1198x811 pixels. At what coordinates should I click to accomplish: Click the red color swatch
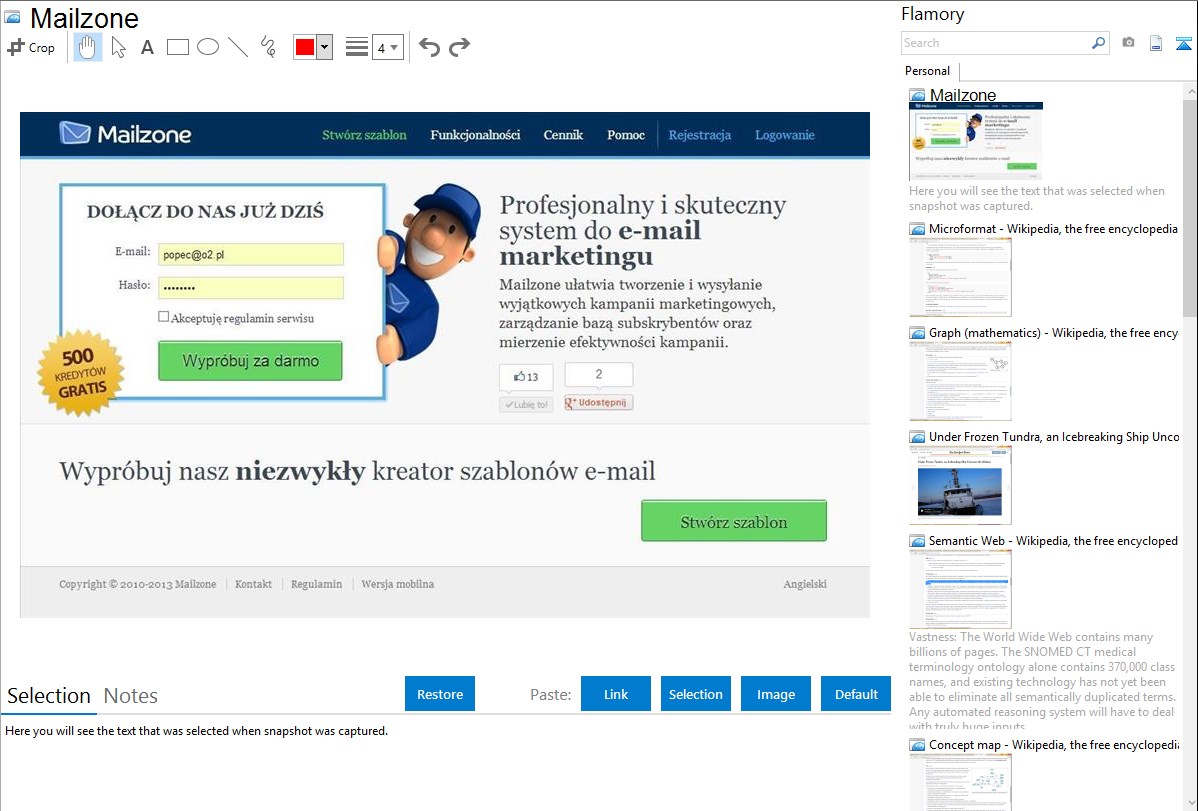click(305, 47)
